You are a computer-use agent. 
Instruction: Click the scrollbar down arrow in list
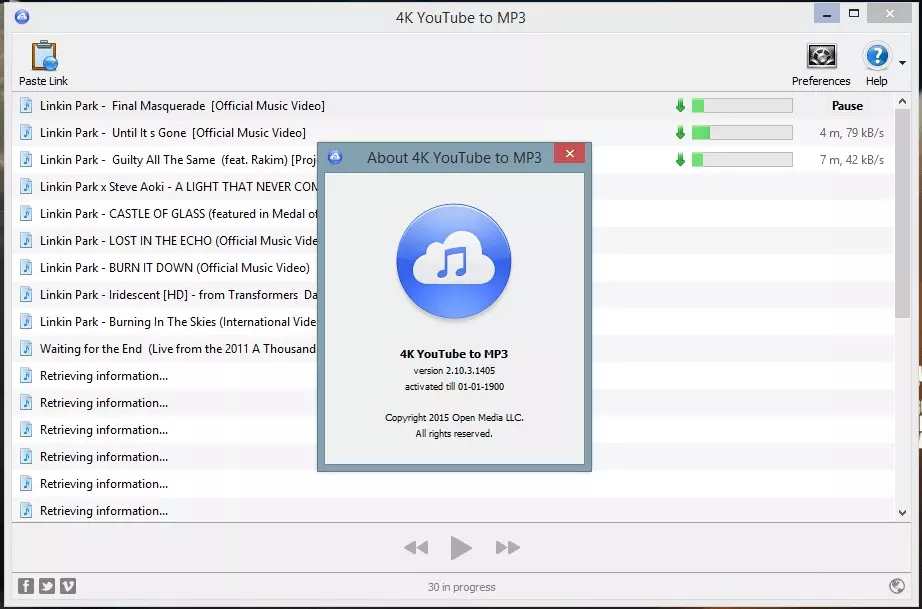pyautogui.click(x=902, y=513)
